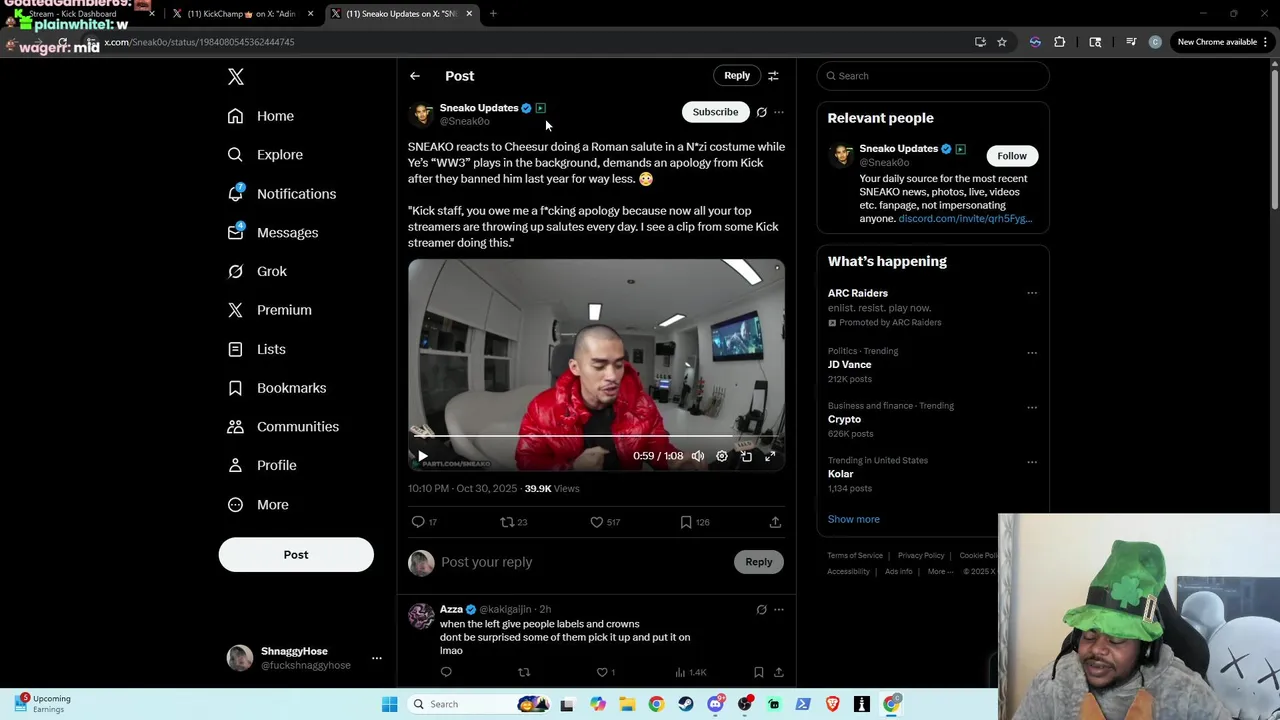The width and height of the screenshot is (1280, 720).
Task: Subscribe to Sneako Updates
Action: [715, 112]
